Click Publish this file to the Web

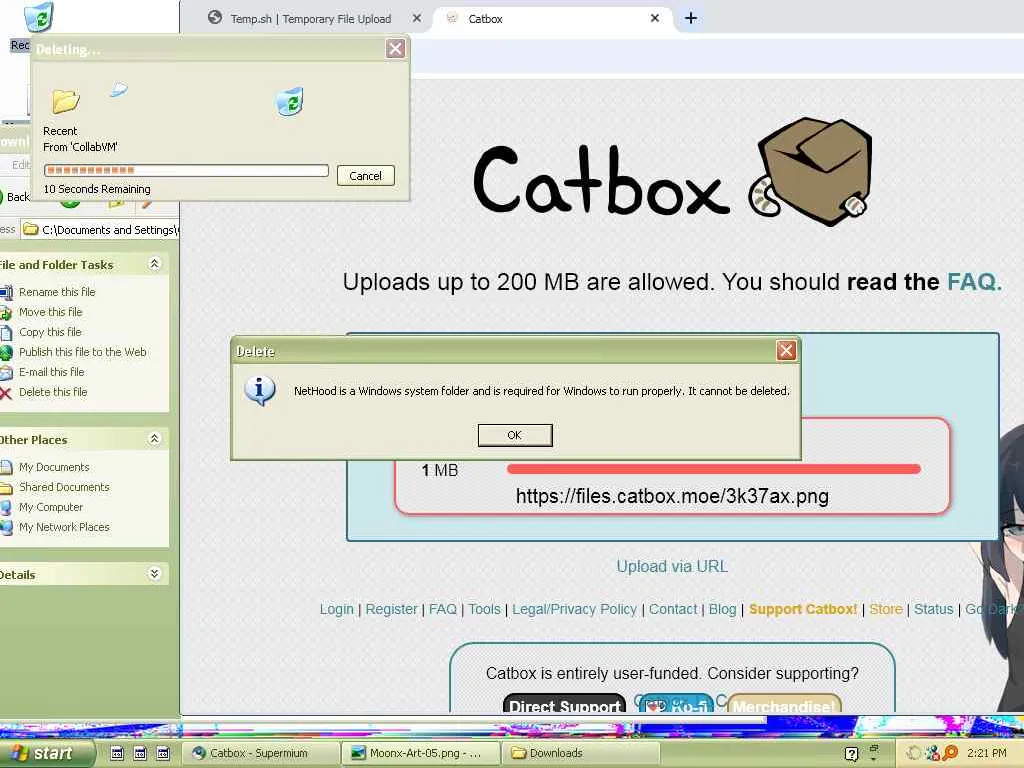(82, 352)
